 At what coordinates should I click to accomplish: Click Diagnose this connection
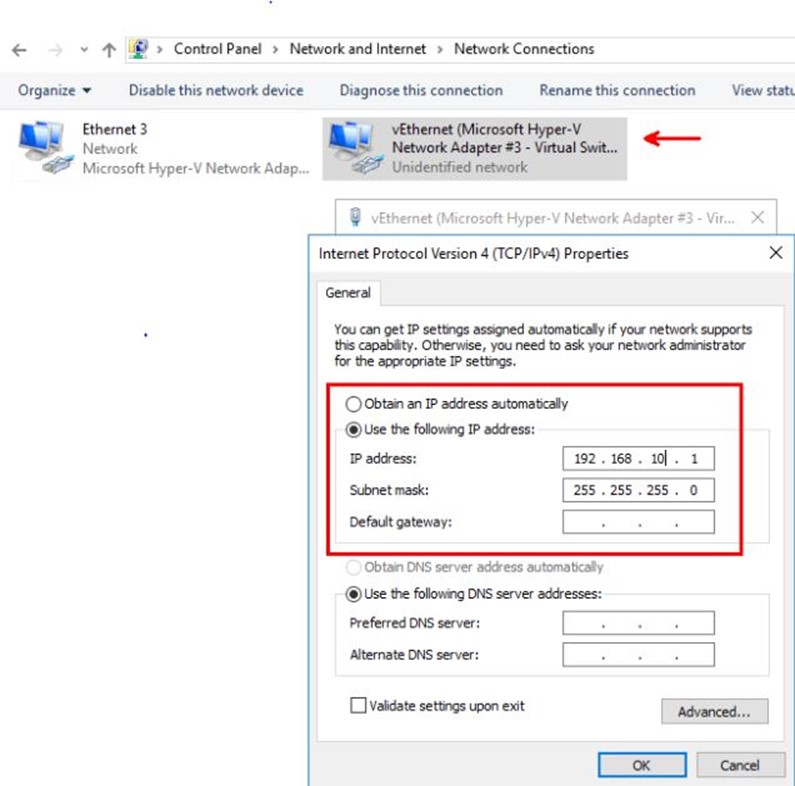pyautogui.click(x=421, y=90)
